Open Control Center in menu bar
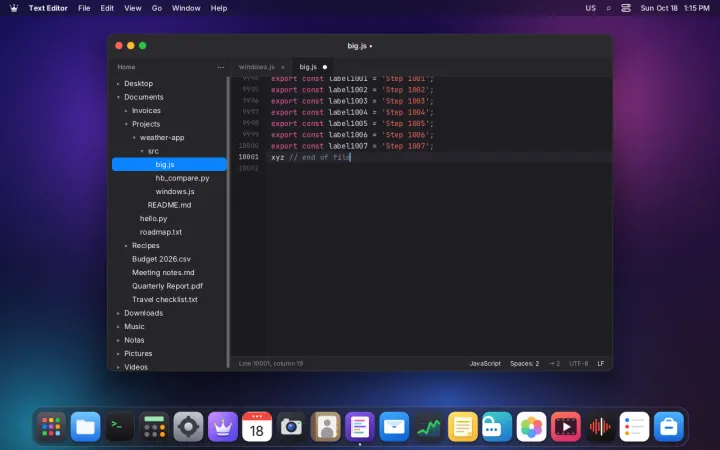Screen dimensions: 720x450 (x=626, y=8)
